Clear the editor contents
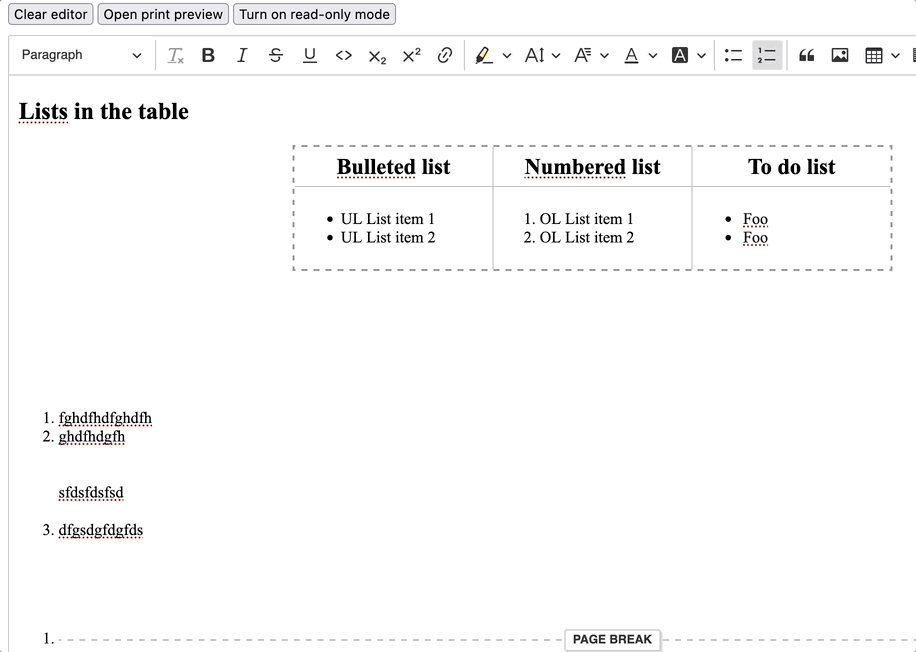The width and height of the screenshot is (916, 652). coord(50,14)
